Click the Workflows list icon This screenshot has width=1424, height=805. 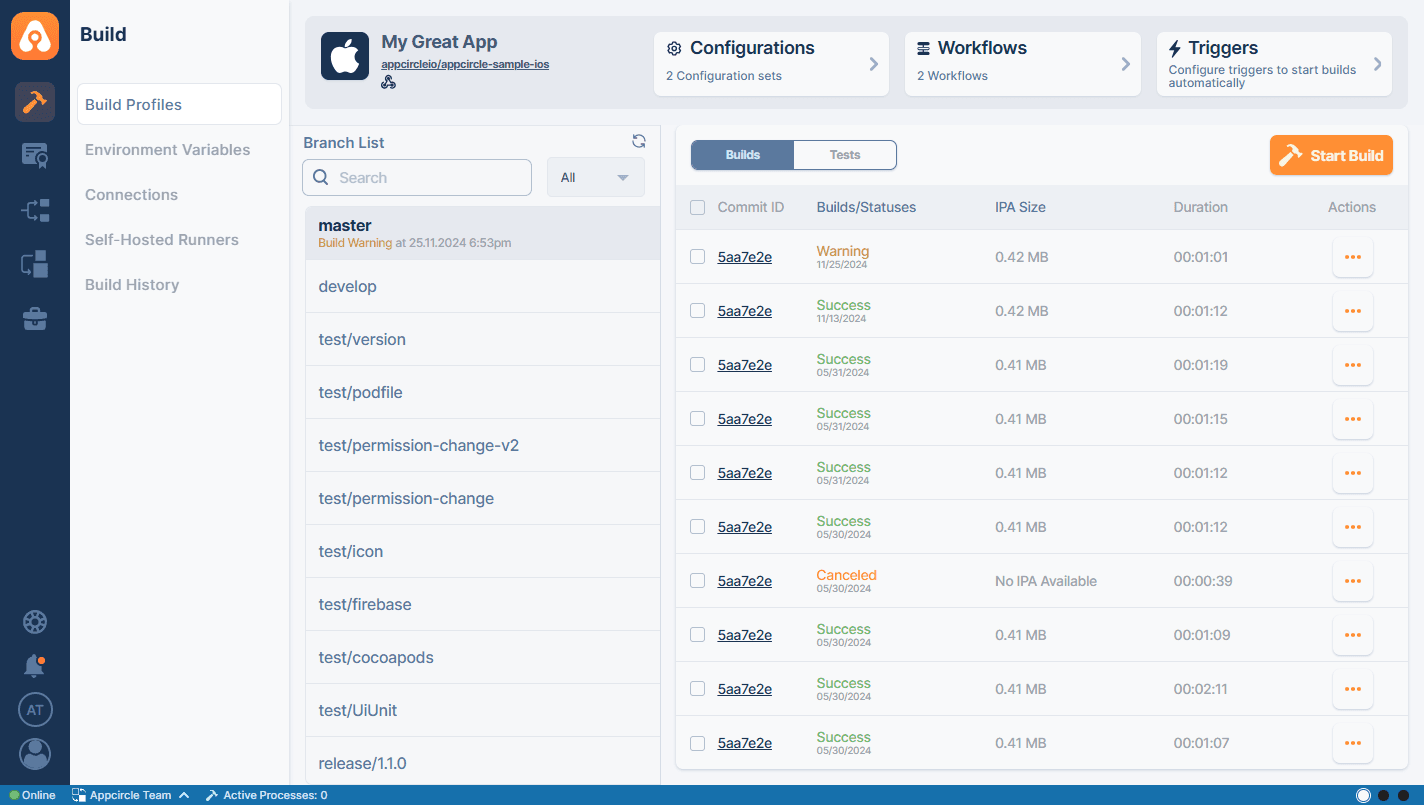point(924,48)
